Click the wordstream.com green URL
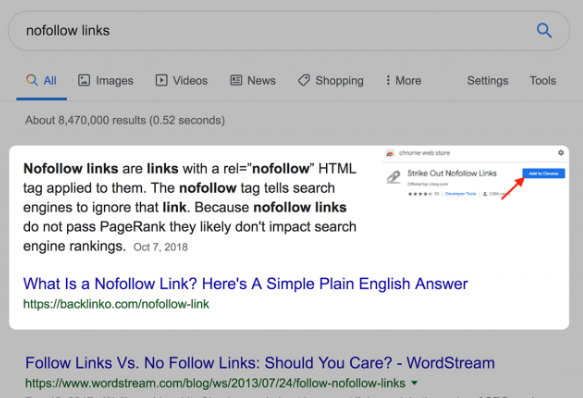Viewport: 583px width, 398px height. pos(215,383)
